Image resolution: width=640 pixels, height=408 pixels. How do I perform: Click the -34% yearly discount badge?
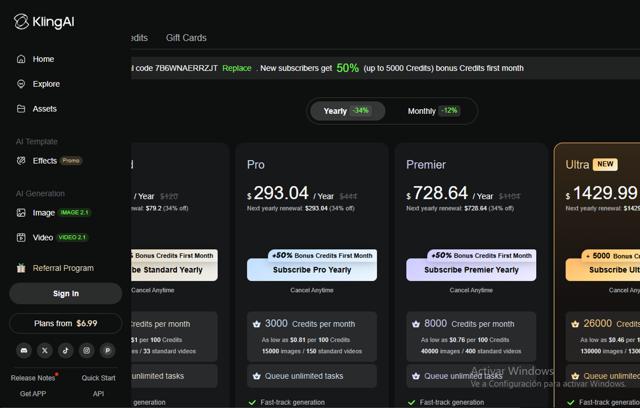click(361, 111)
